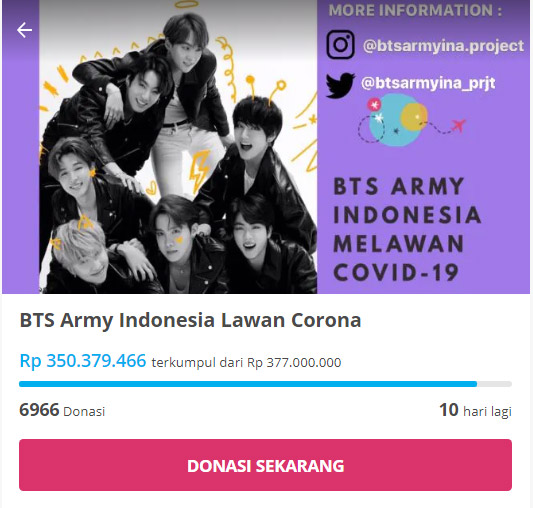Click the black-and-white group photo
This screenshot has height=508, width=533.
pyautogui.click(x=178, y=147)
